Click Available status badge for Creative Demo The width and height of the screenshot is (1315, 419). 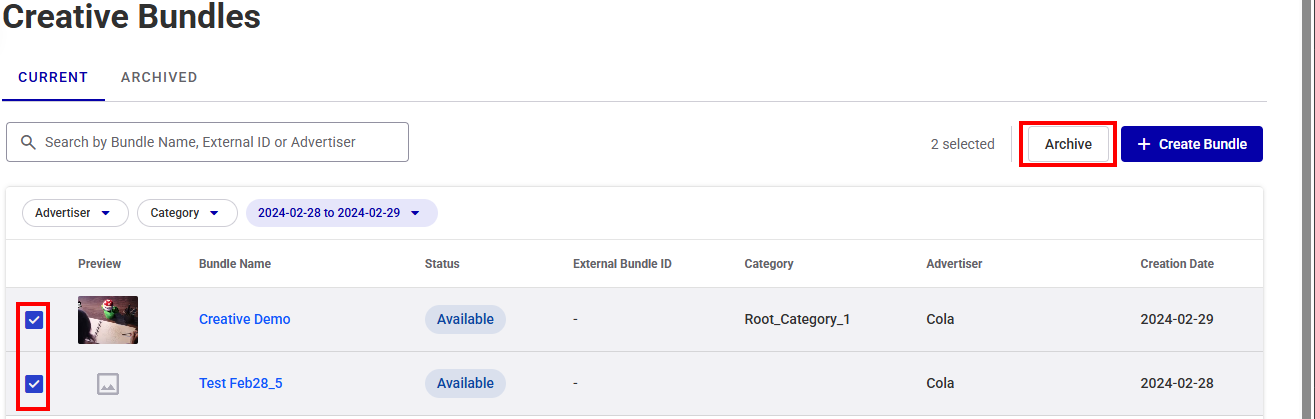click(465, 319)
